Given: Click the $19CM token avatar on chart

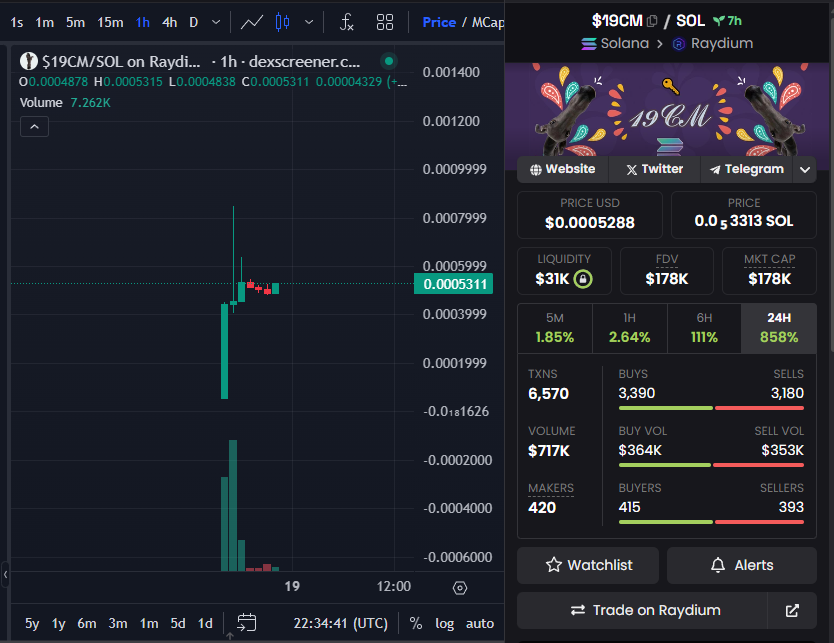Looking at the screenshot, I should pos(29,61).
